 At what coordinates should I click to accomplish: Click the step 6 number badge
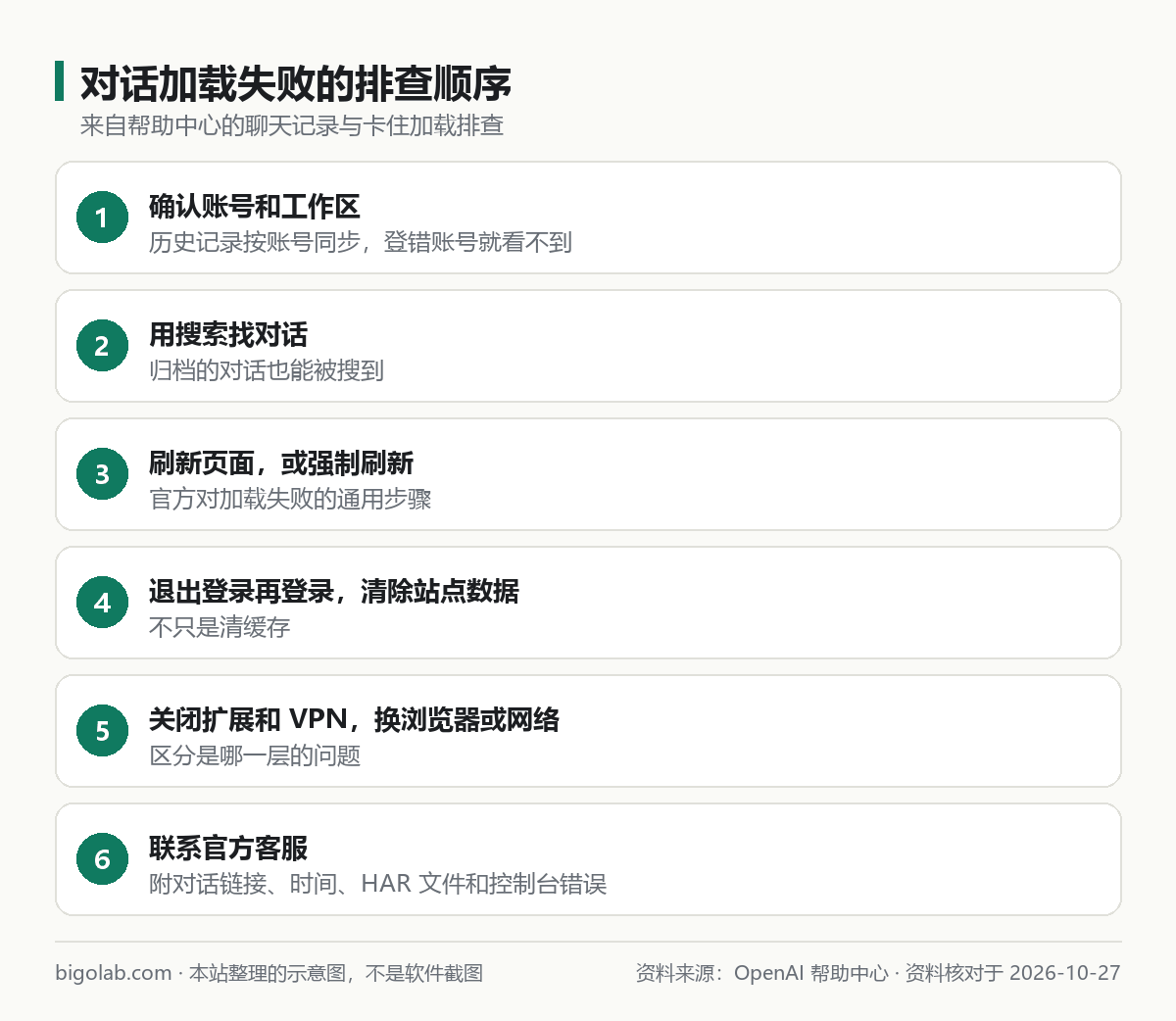point(103,859)
